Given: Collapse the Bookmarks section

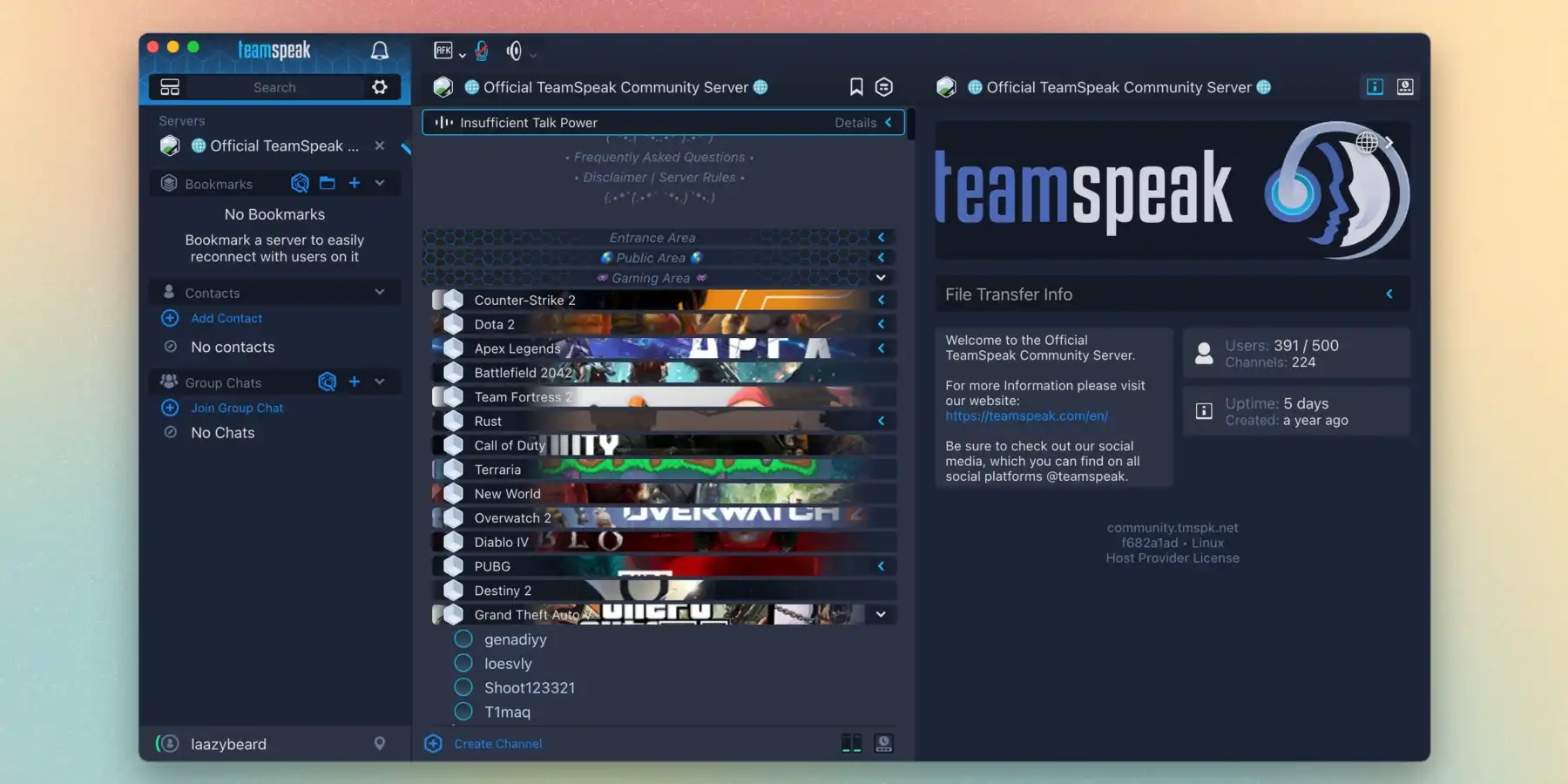Looking at the screenshot, I should [380, 183].
